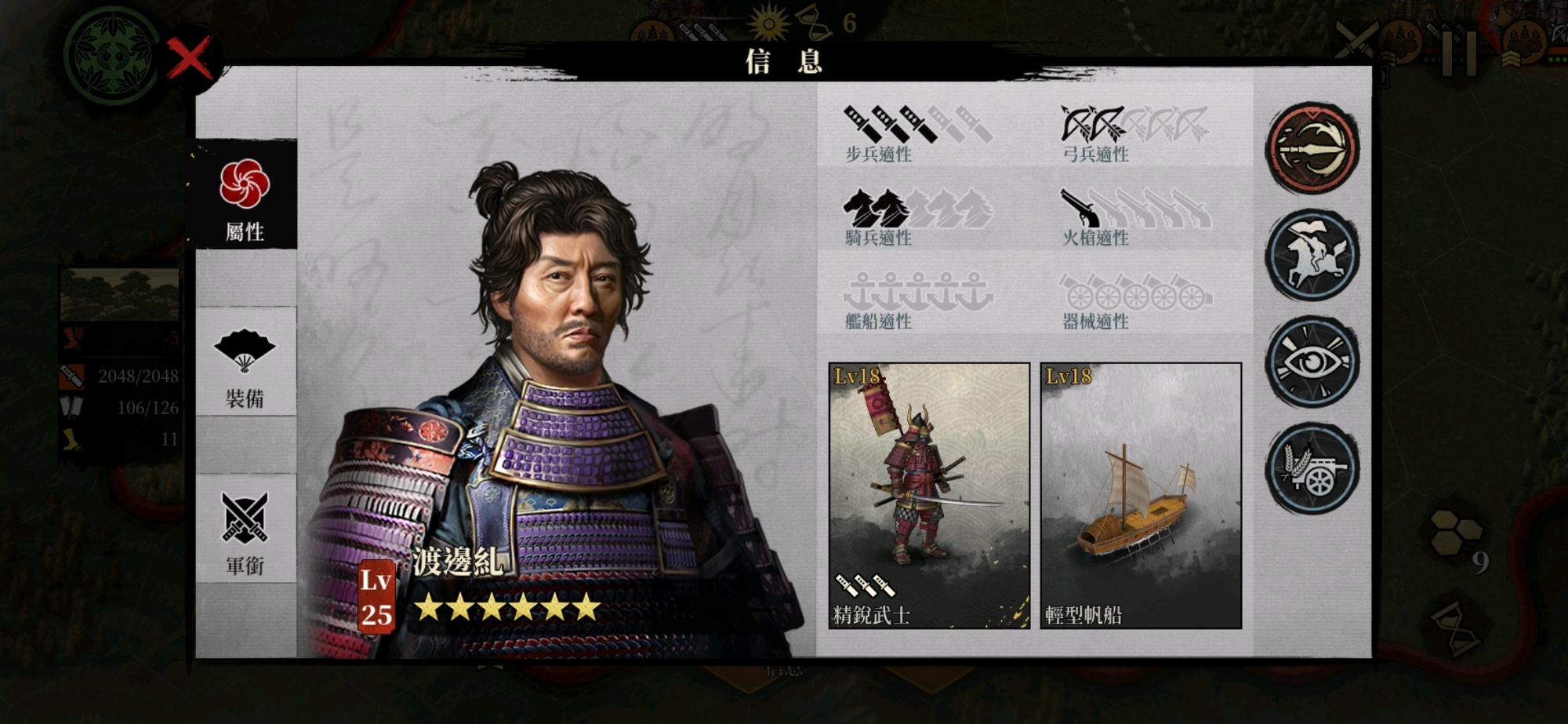
Task: Click the general's six-star rating
Action: point(508,608)
